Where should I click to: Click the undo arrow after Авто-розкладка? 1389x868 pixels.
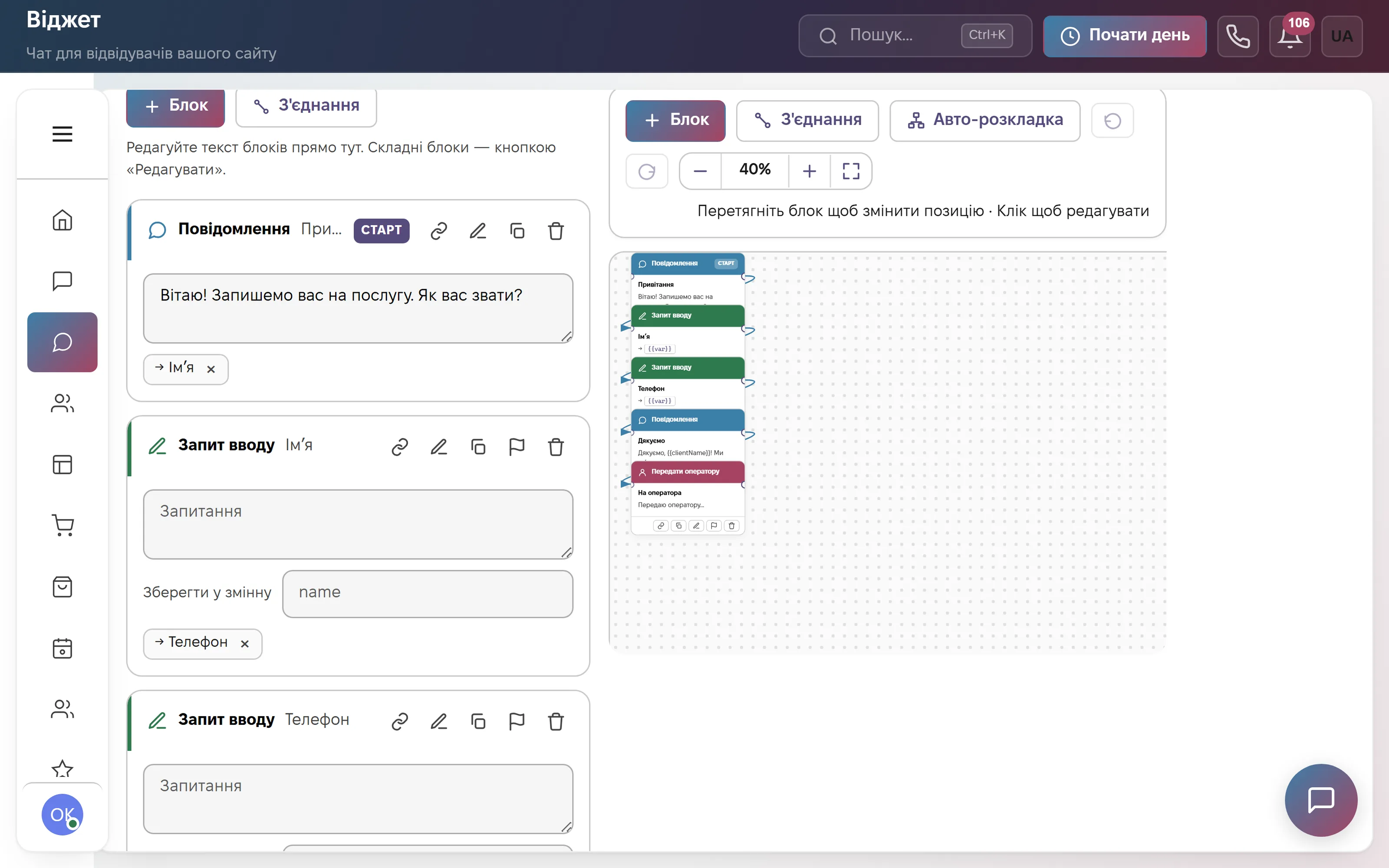(1113, 121)
